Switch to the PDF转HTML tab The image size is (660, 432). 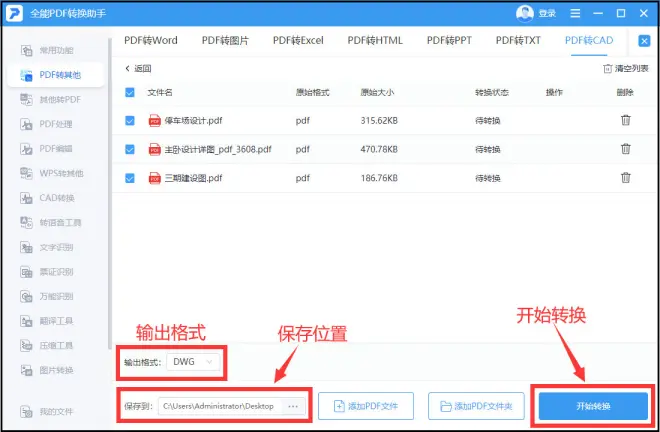click(375, 40)
